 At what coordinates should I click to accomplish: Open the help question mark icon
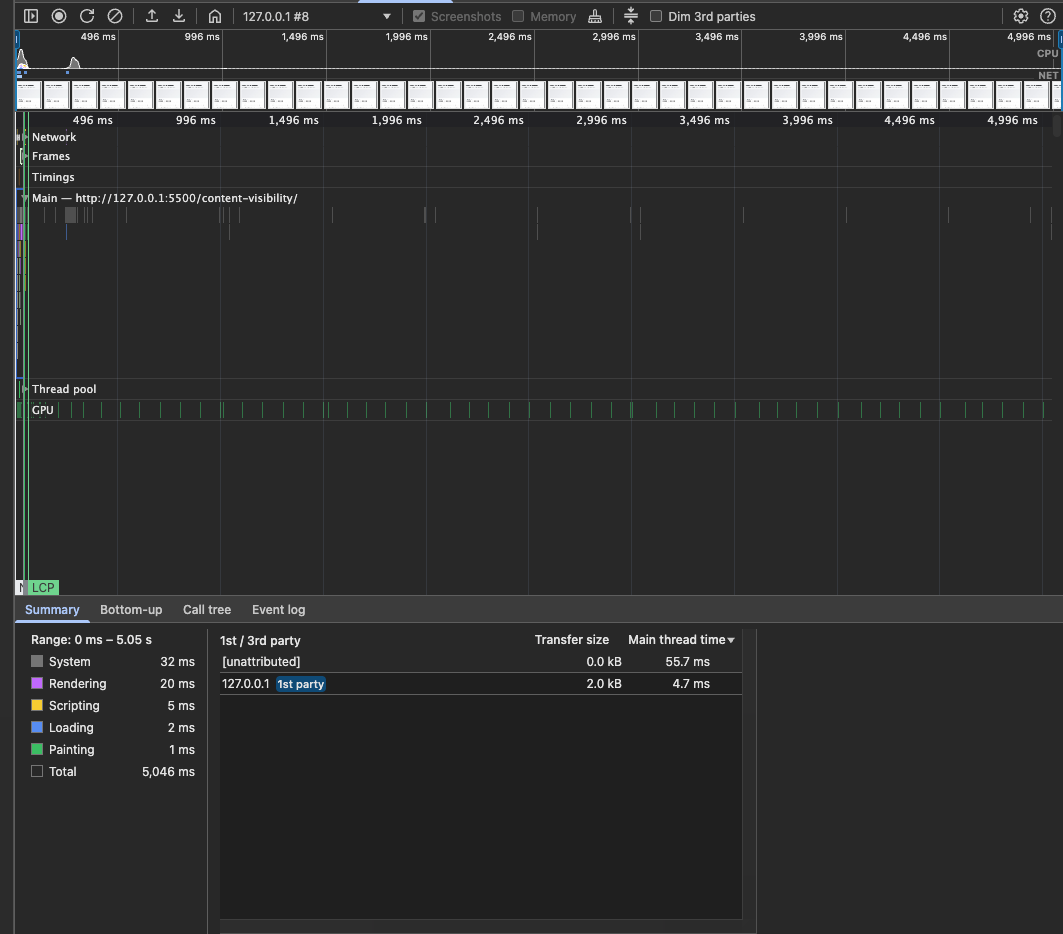coord(1047,16)
